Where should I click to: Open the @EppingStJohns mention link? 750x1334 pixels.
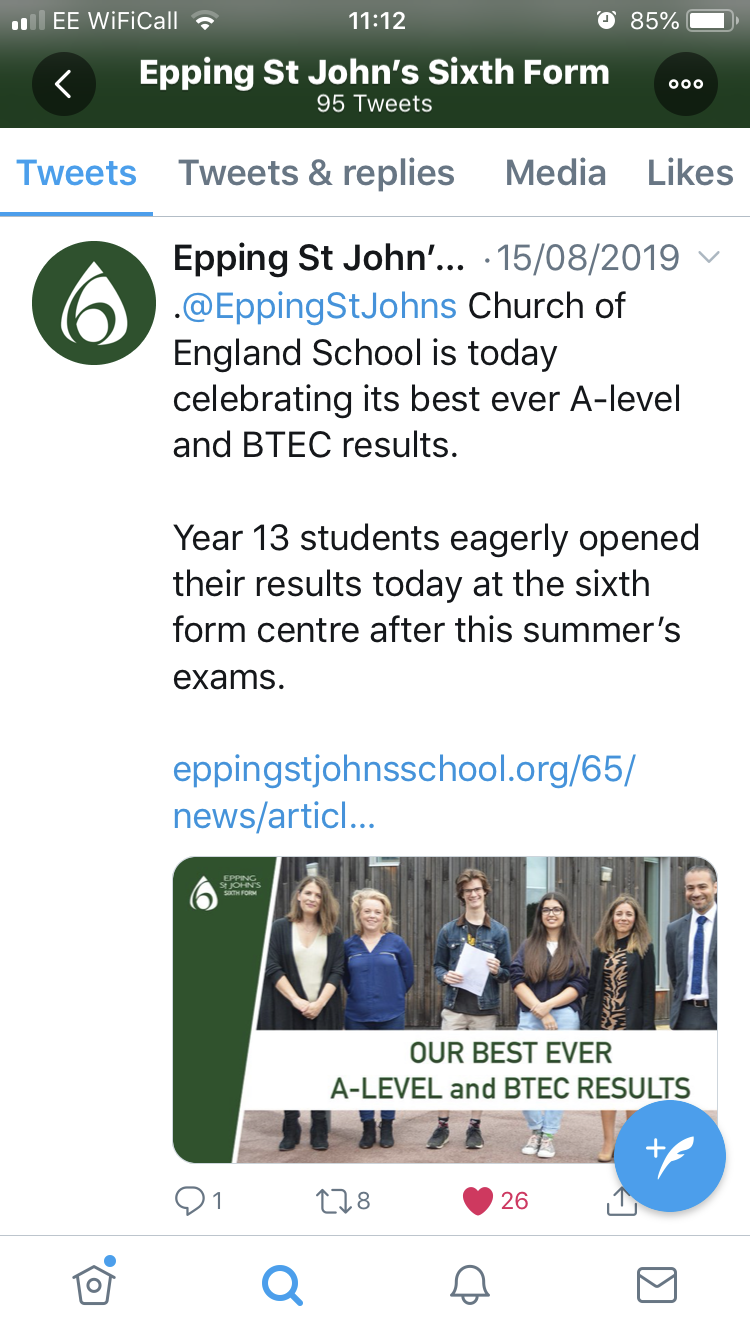pos(318,306)
